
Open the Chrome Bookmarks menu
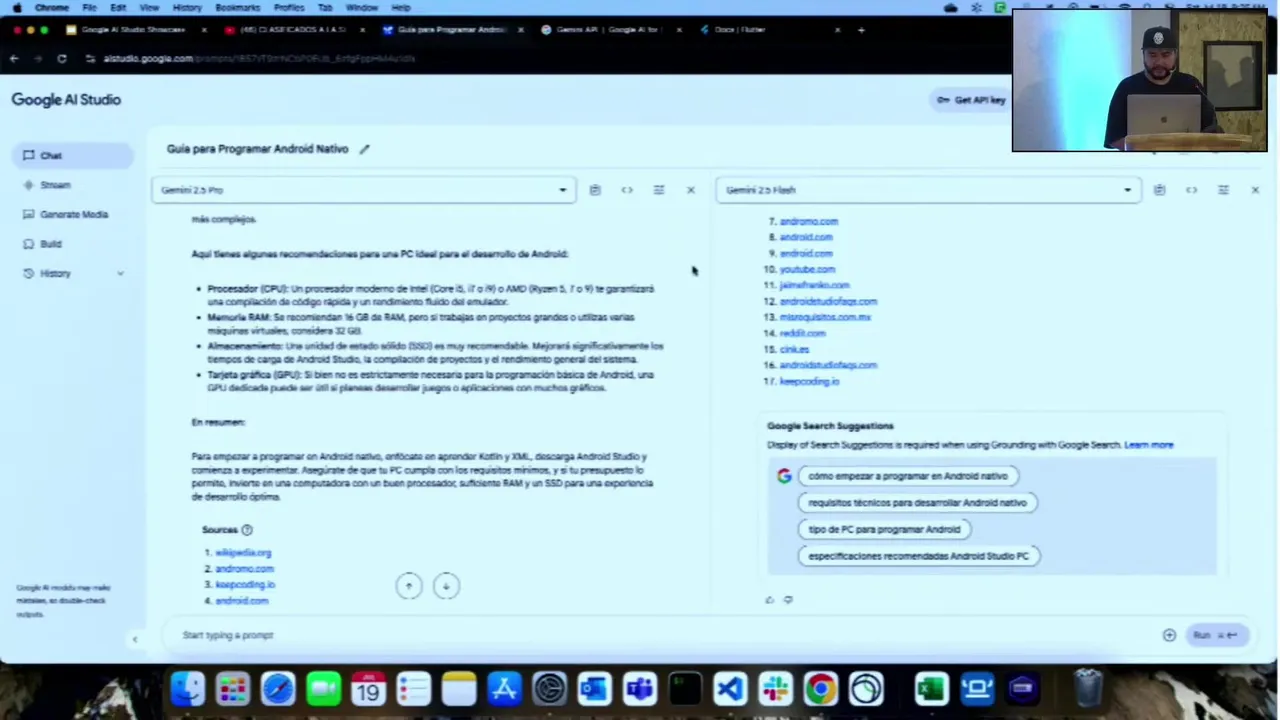pos(238,7)
